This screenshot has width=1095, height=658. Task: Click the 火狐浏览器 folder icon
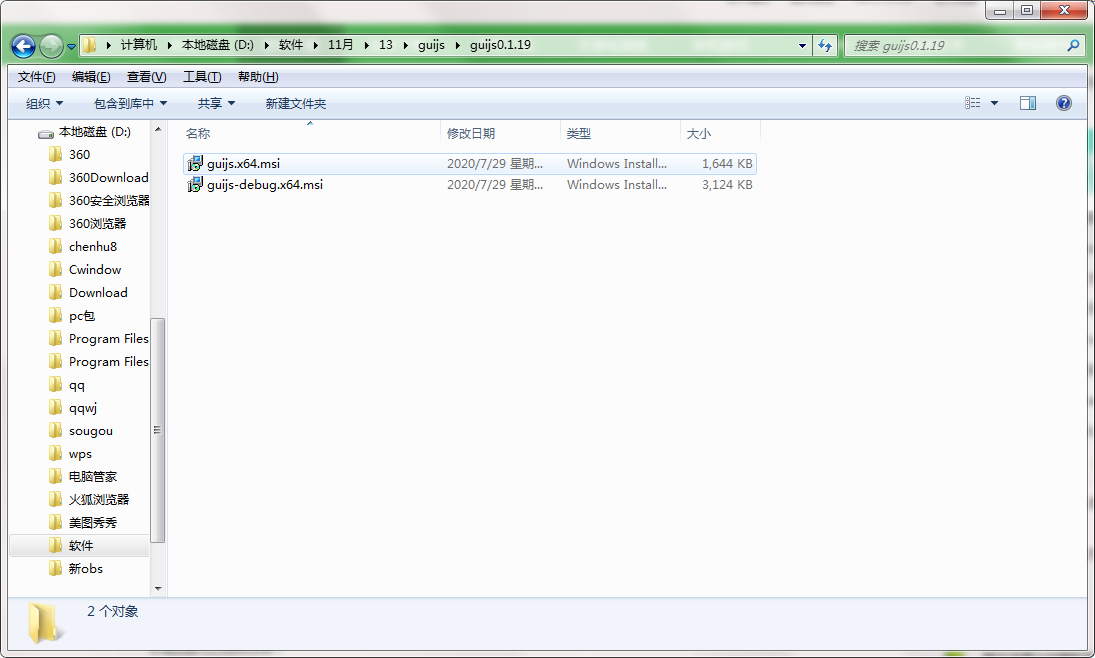coord(56,500)
